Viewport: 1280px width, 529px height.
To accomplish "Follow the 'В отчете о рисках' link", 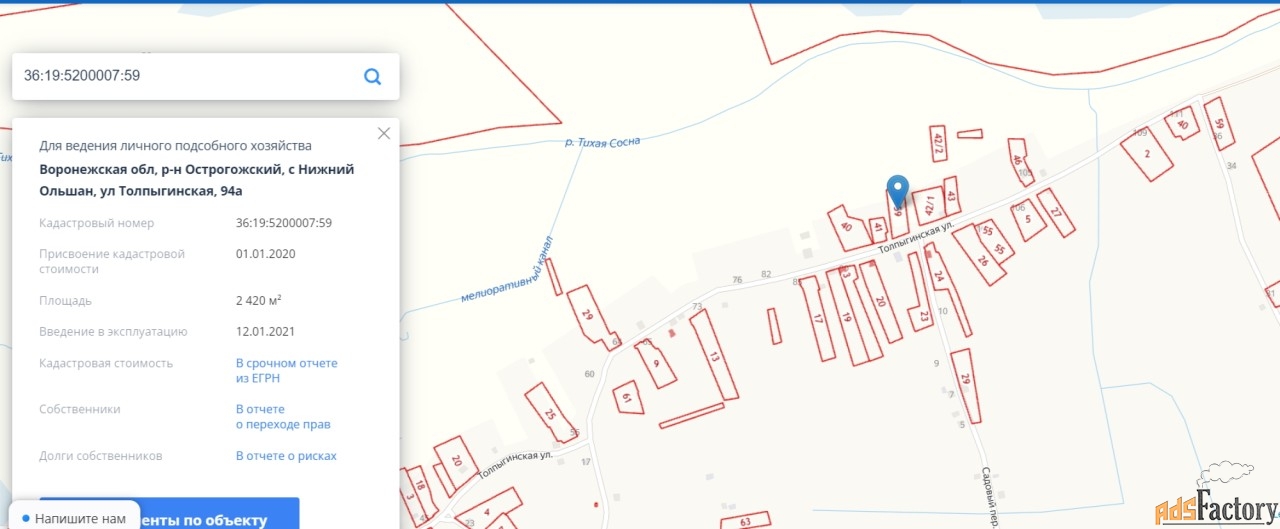I will (286, 456).
